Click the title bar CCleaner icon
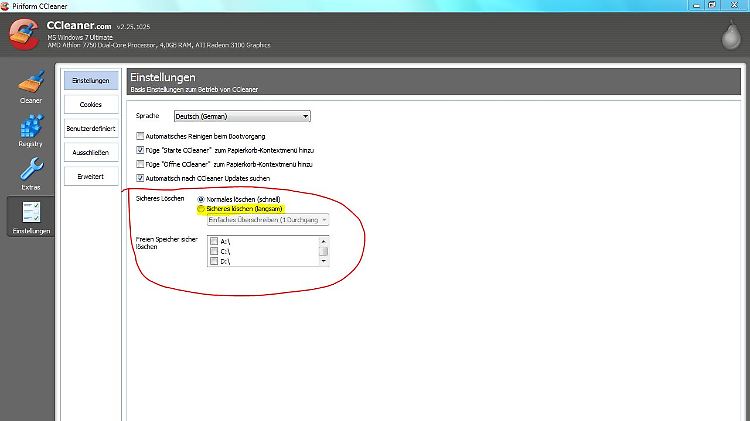This screenshot has height=421, width=750. [5, 6]
